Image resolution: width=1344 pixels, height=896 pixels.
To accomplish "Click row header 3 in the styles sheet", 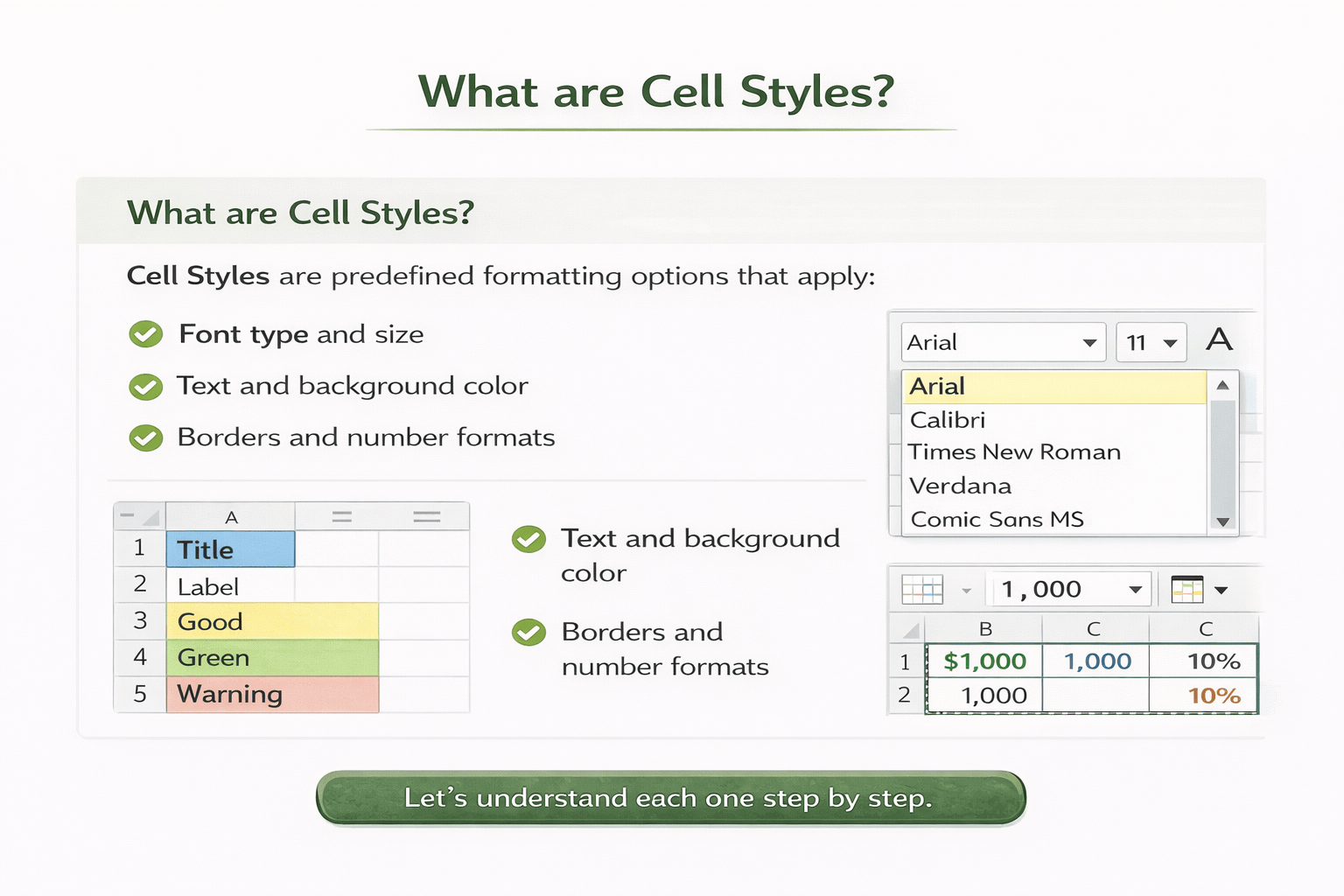I will 140,621.
